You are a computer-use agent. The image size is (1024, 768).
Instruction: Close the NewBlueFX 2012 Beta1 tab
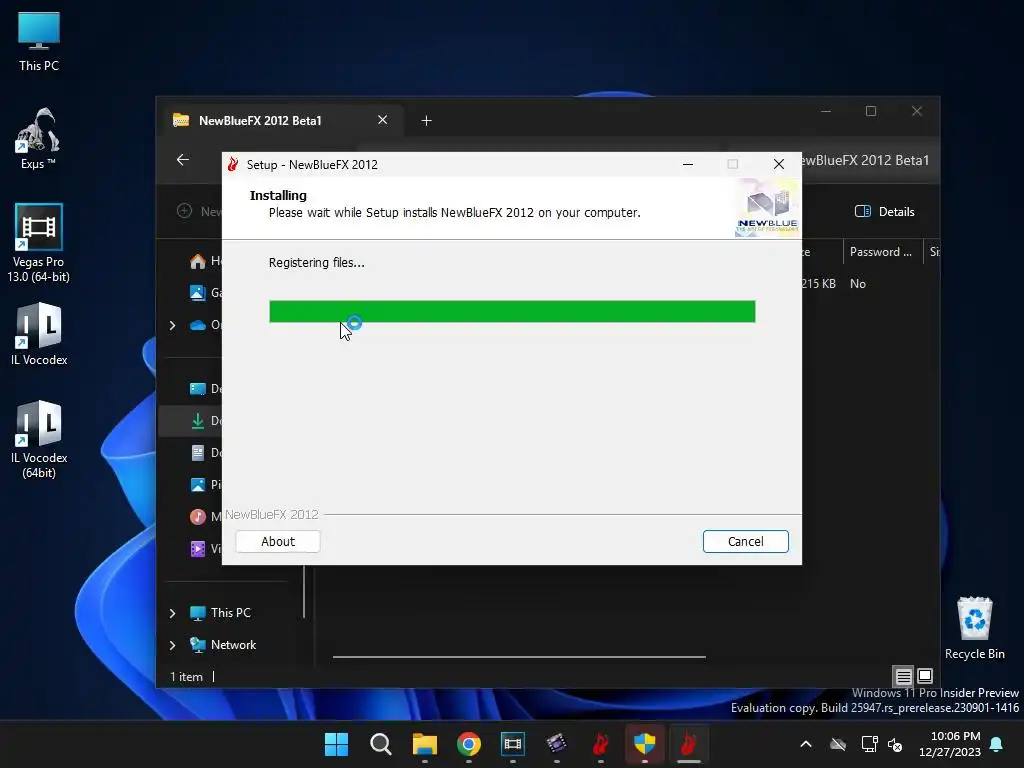[383, 120]
